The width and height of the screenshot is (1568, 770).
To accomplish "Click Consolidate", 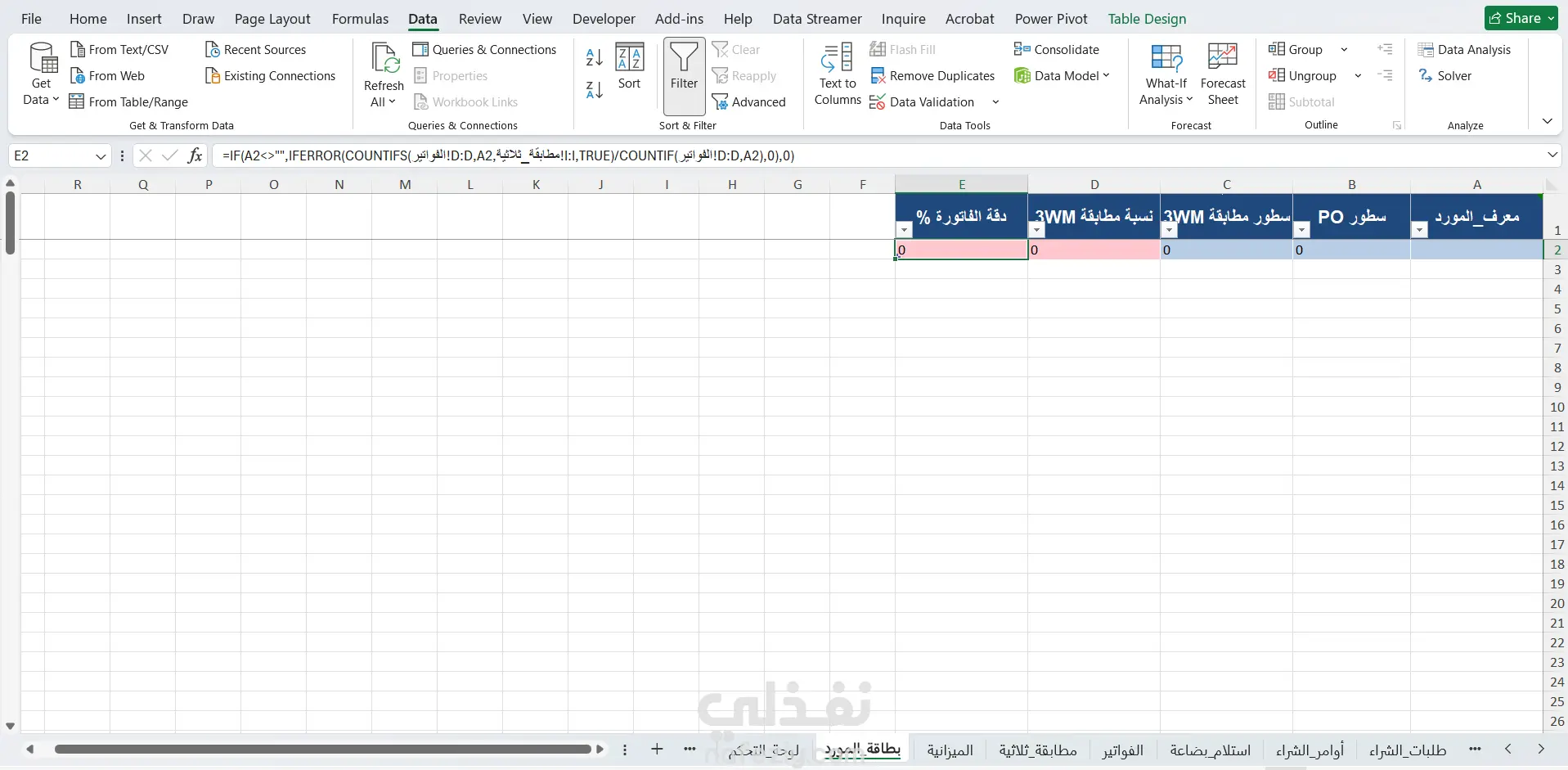I will tap(1057, 49).
